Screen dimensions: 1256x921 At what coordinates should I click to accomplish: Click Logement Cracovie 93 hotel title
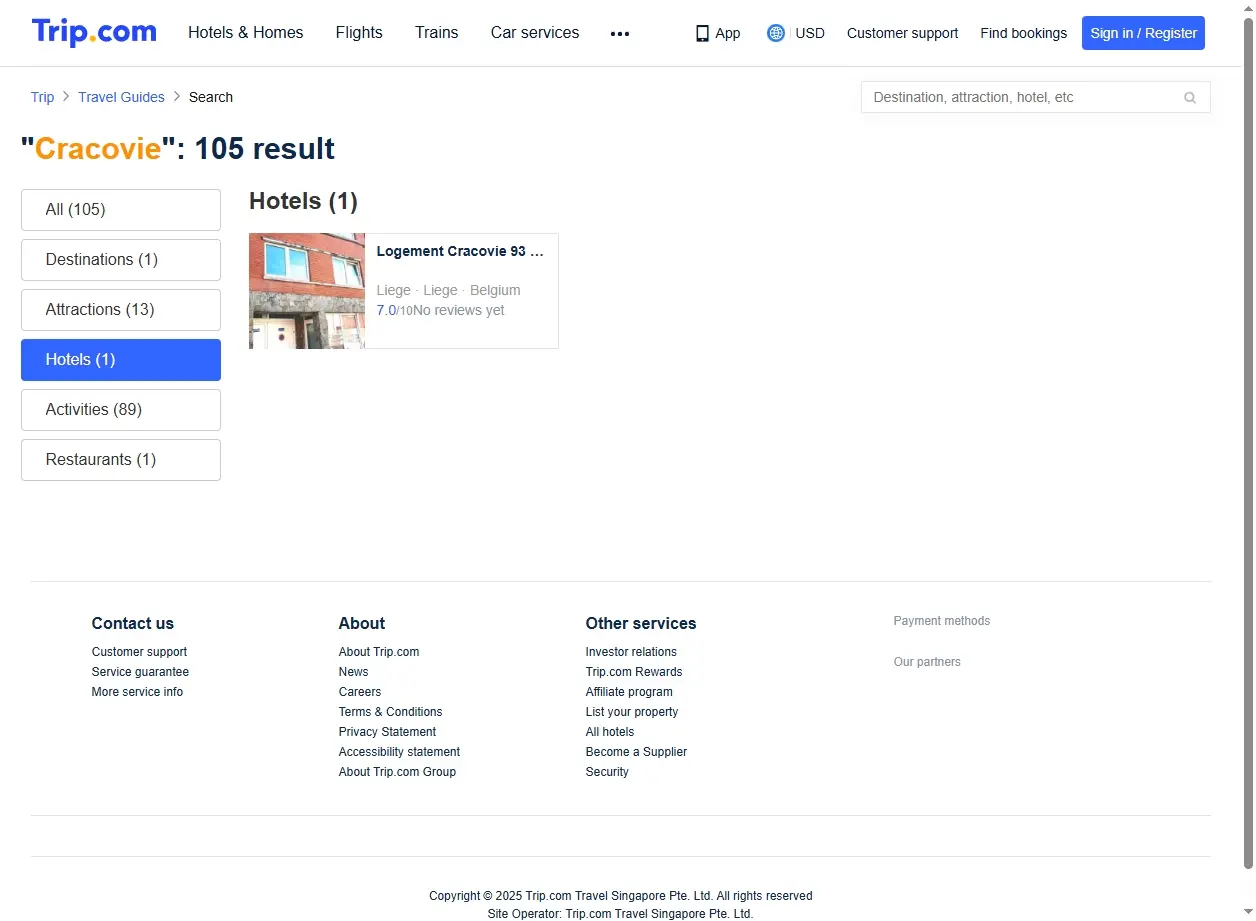coord(460,252)
